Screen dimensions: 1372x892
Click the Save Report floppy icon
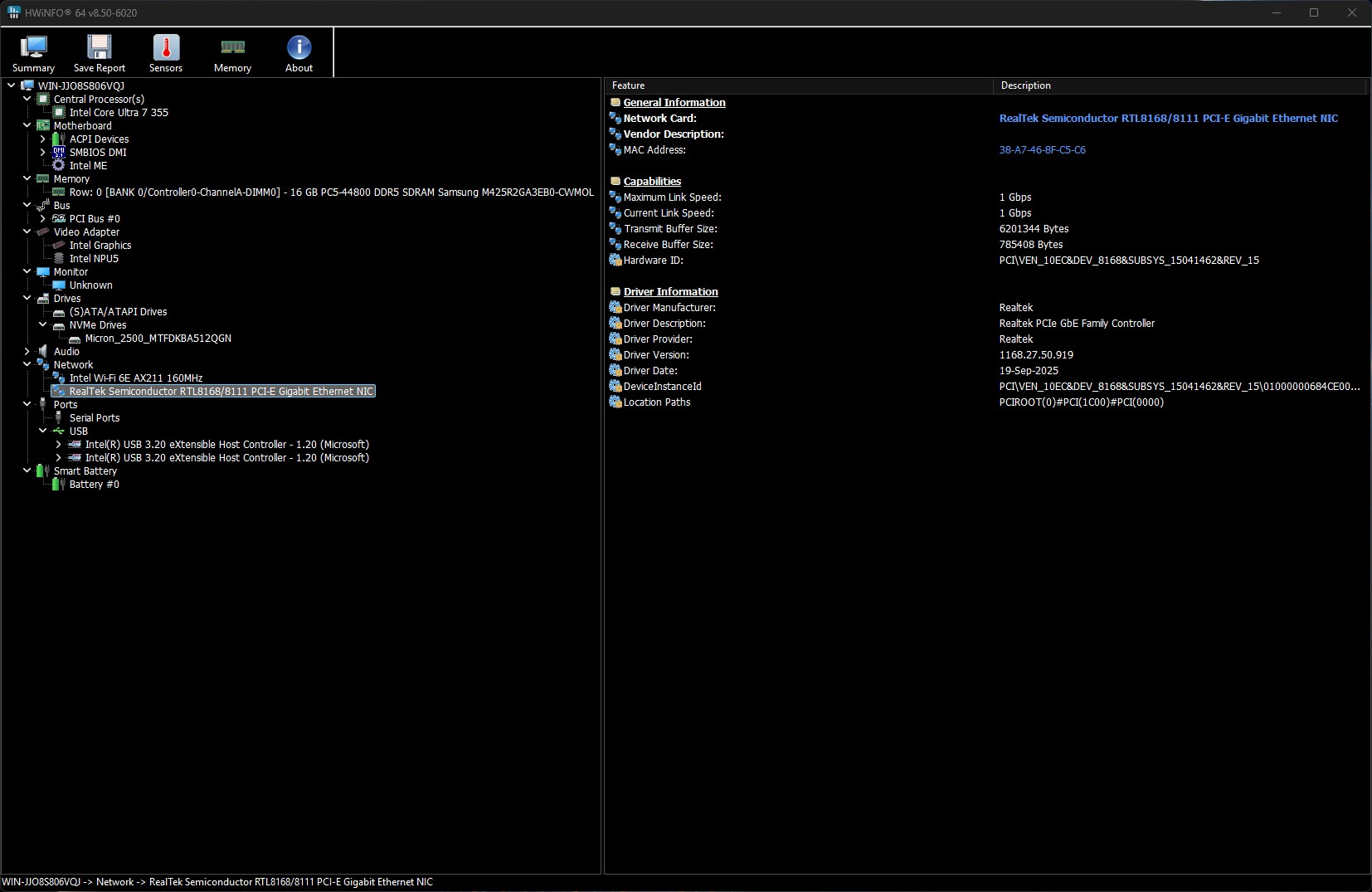point(100,47)
